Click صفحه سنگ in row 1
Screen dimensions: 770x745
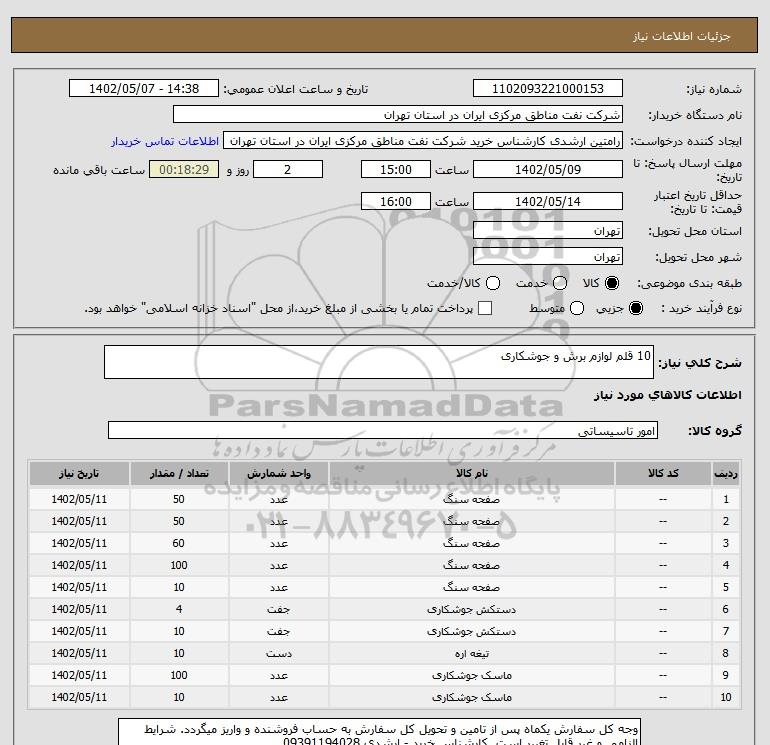point(471,499)
